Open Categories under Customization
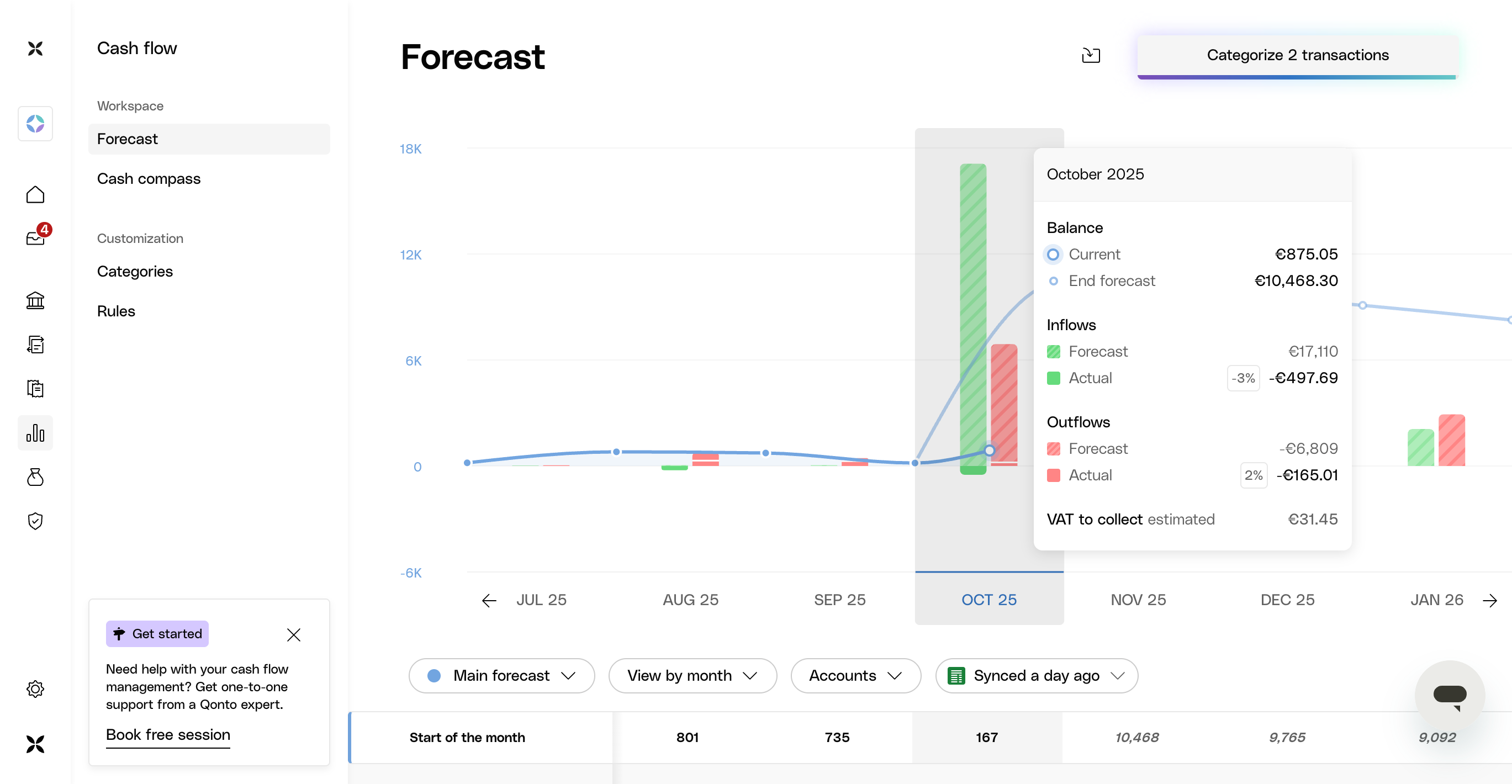This screenshot has width=1512, height=784. pyautogui.click(x=135, y=271)
